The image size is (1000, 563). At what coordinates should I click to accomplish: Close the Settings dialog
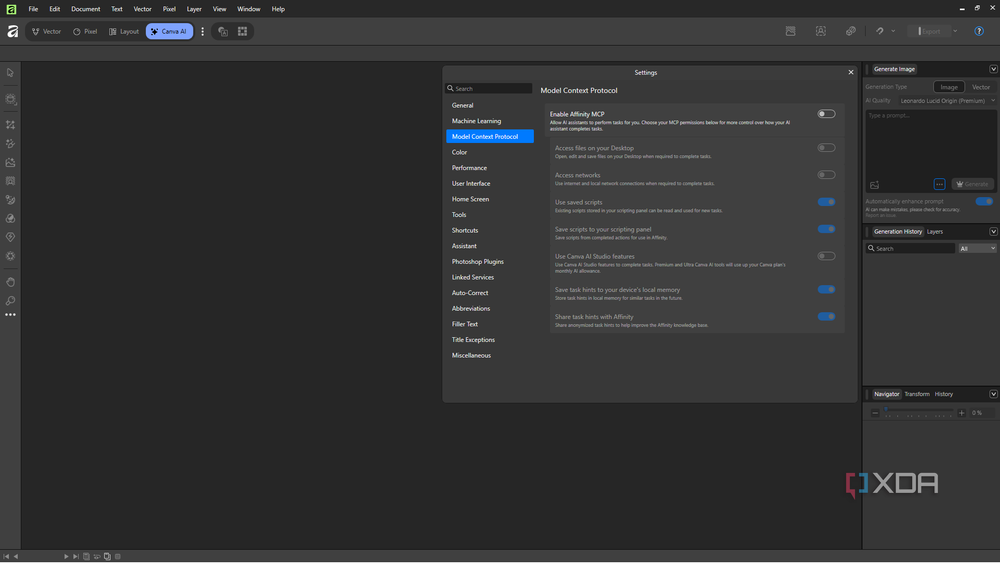point(851,73)
